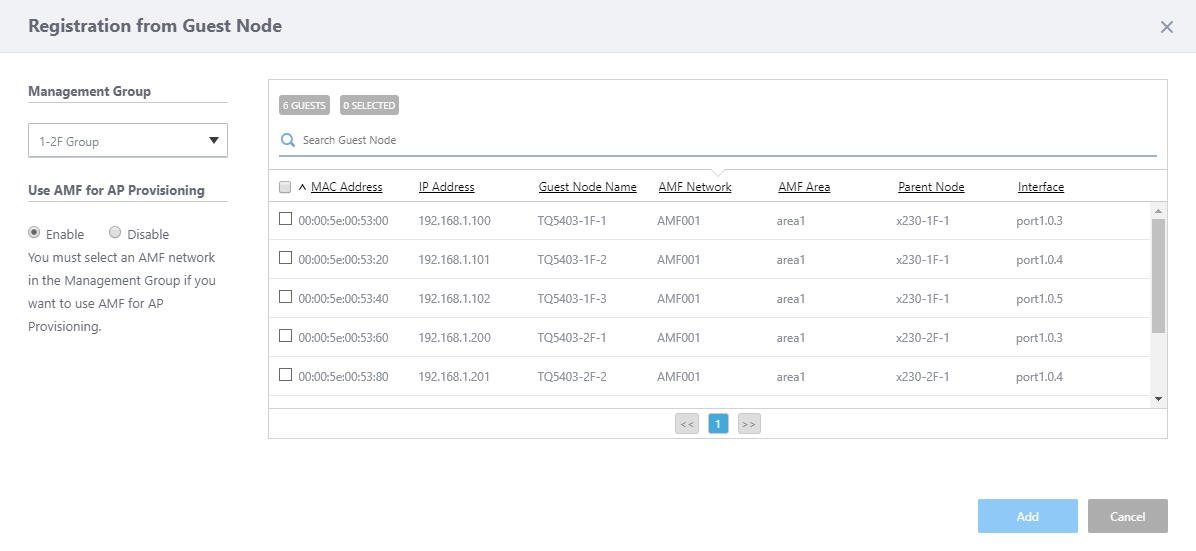This screenshot has height=551, width=1196.
Task: Click AMF001 in TQ5403-1F-1 row
Action: 679,221
